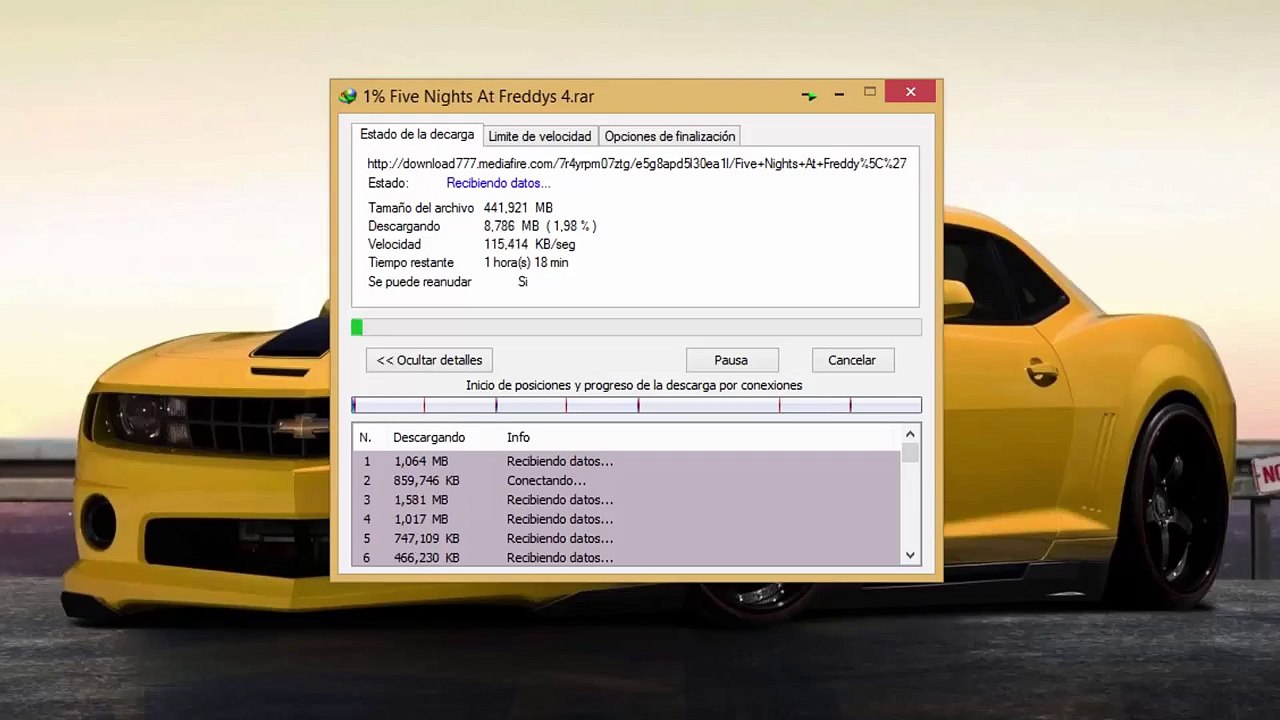Click the blue Estado value Recibiendo datos...
1280x720 pixels.
coord(498,183)
